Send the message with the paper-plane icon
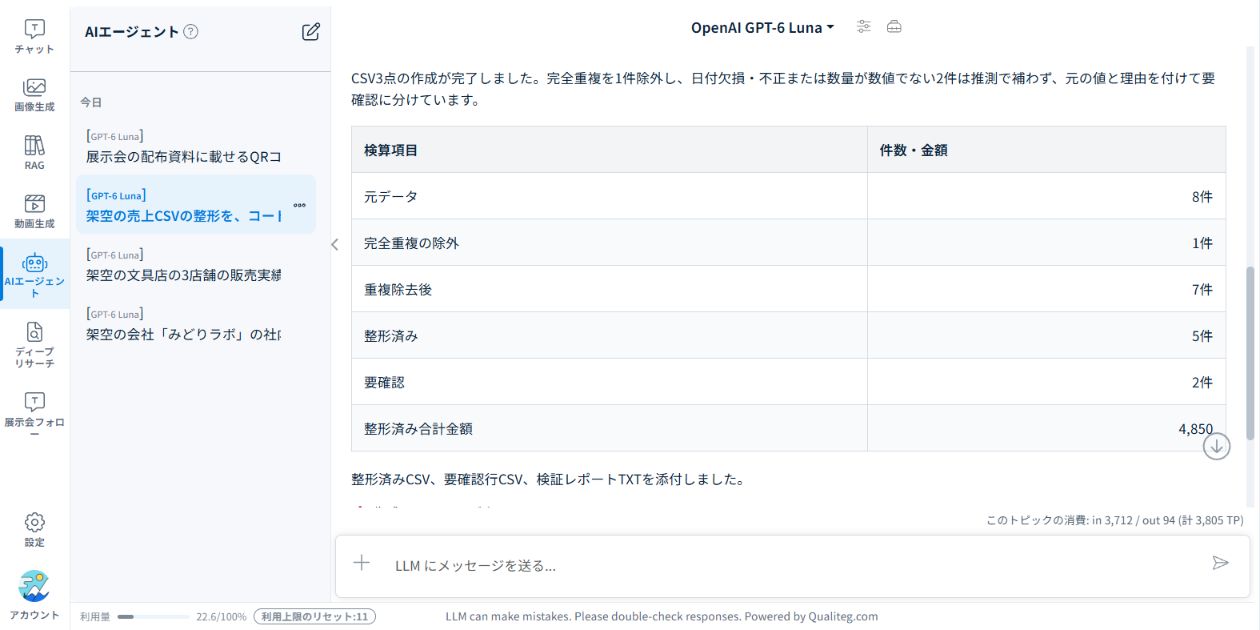The height and width of the screenshot is (630, 1260). (1220, 563)
